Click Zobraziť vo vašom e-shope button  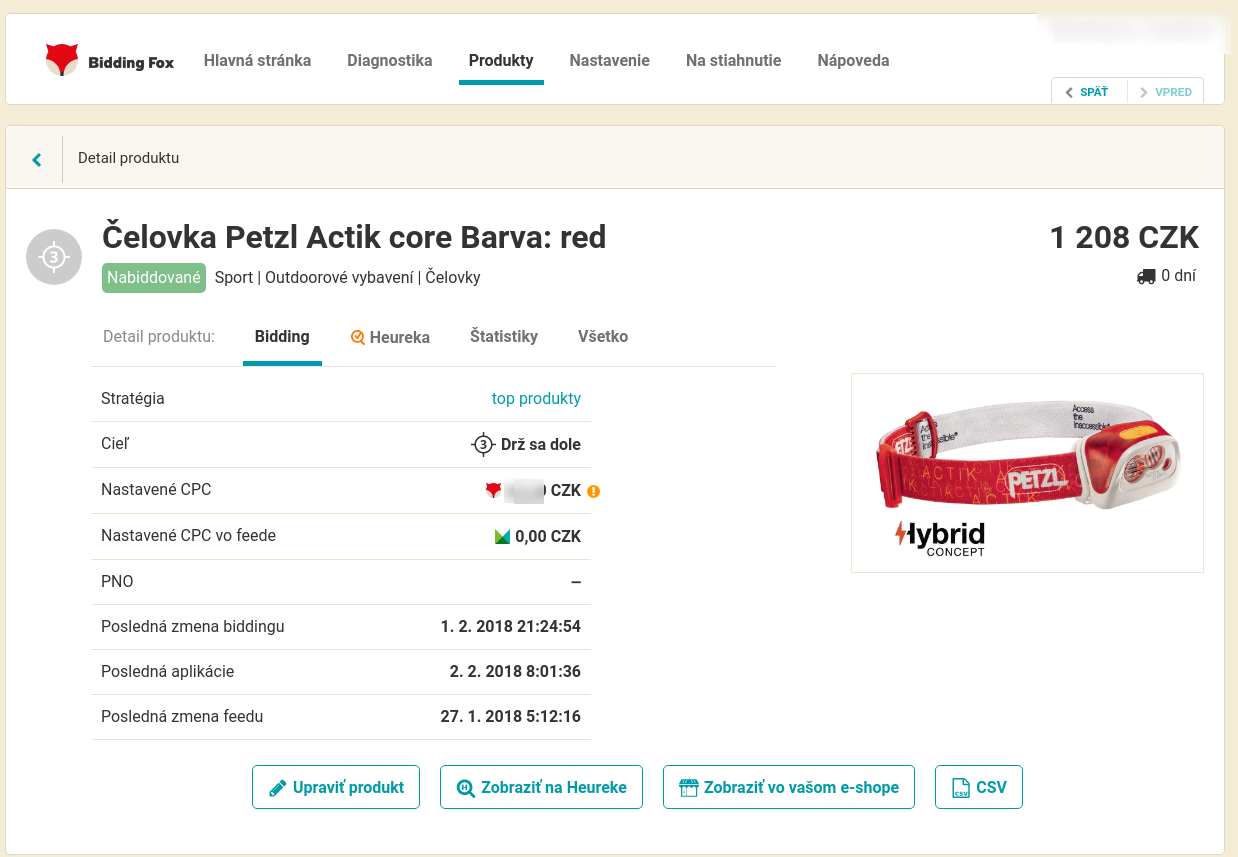click(x=789, y=787)
